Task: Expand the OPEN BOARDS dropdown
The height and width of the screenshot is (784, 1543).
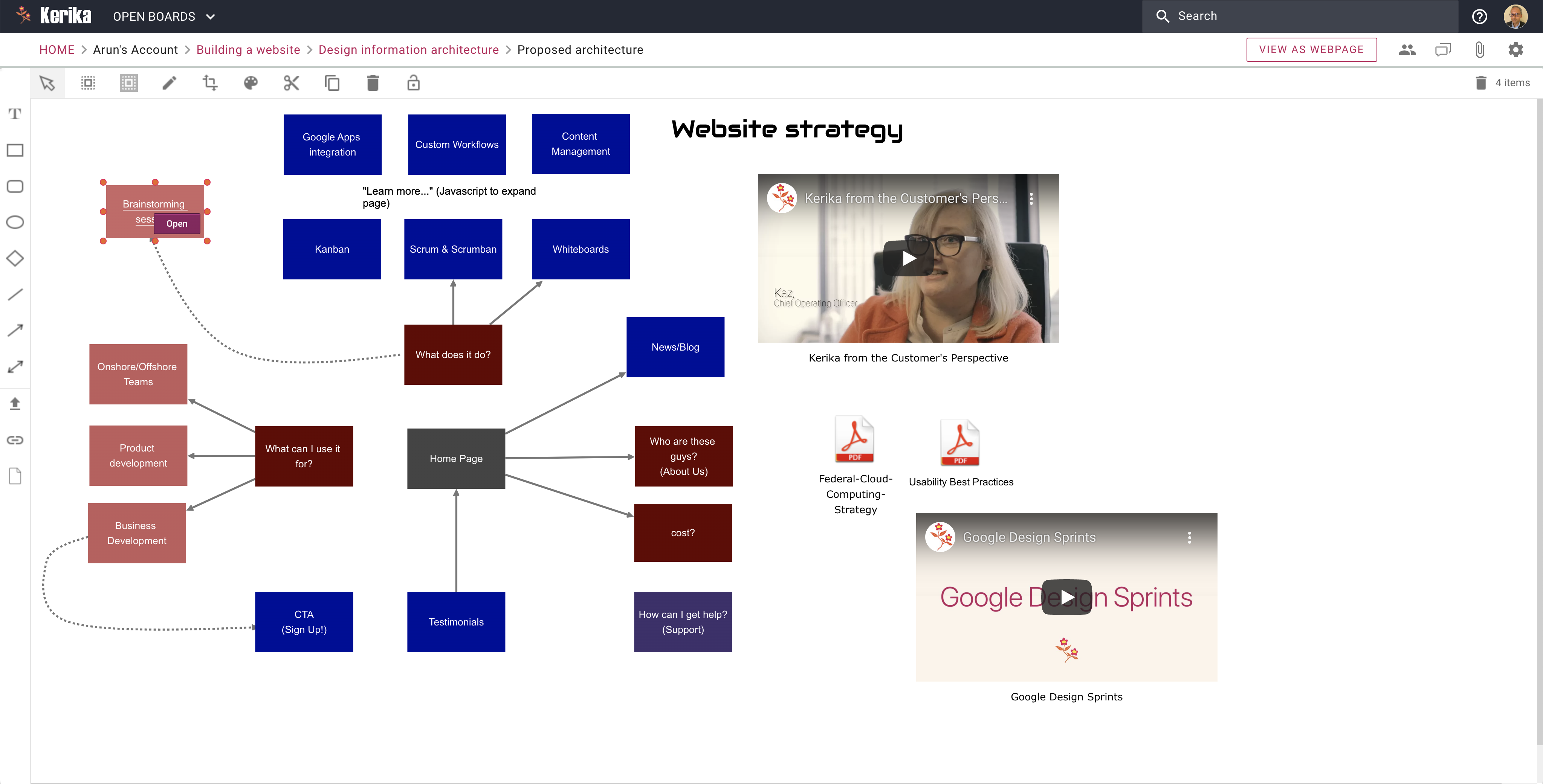Action: click(x=163, y=16)
